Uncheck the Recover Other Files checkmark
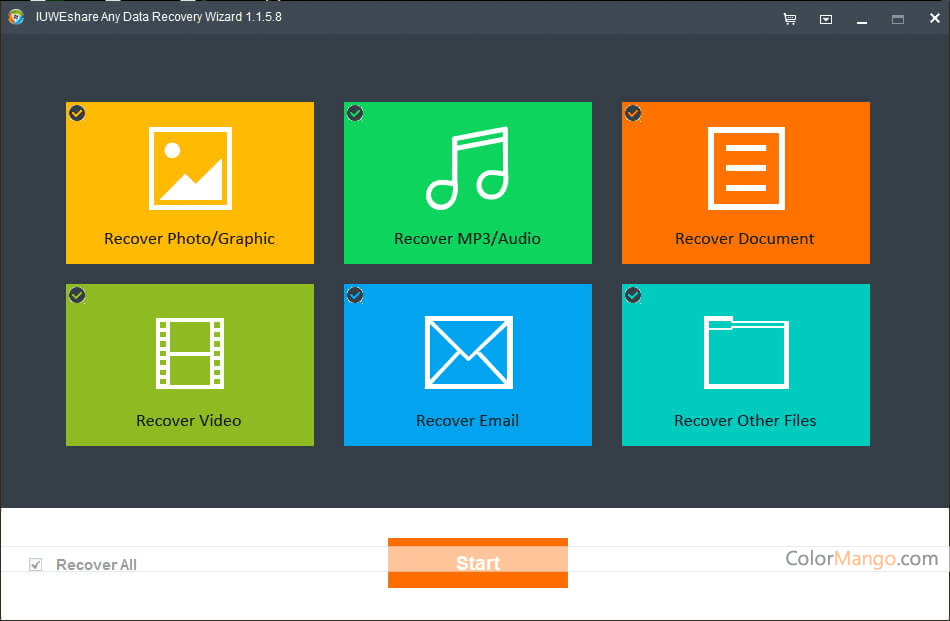 [x=633, y=295]
